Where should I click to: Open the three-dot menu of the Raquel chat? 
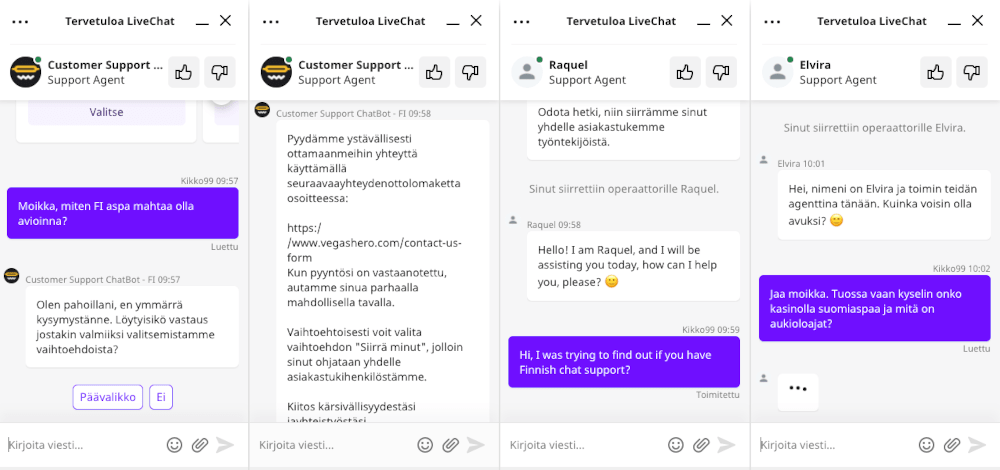(522, 21)
